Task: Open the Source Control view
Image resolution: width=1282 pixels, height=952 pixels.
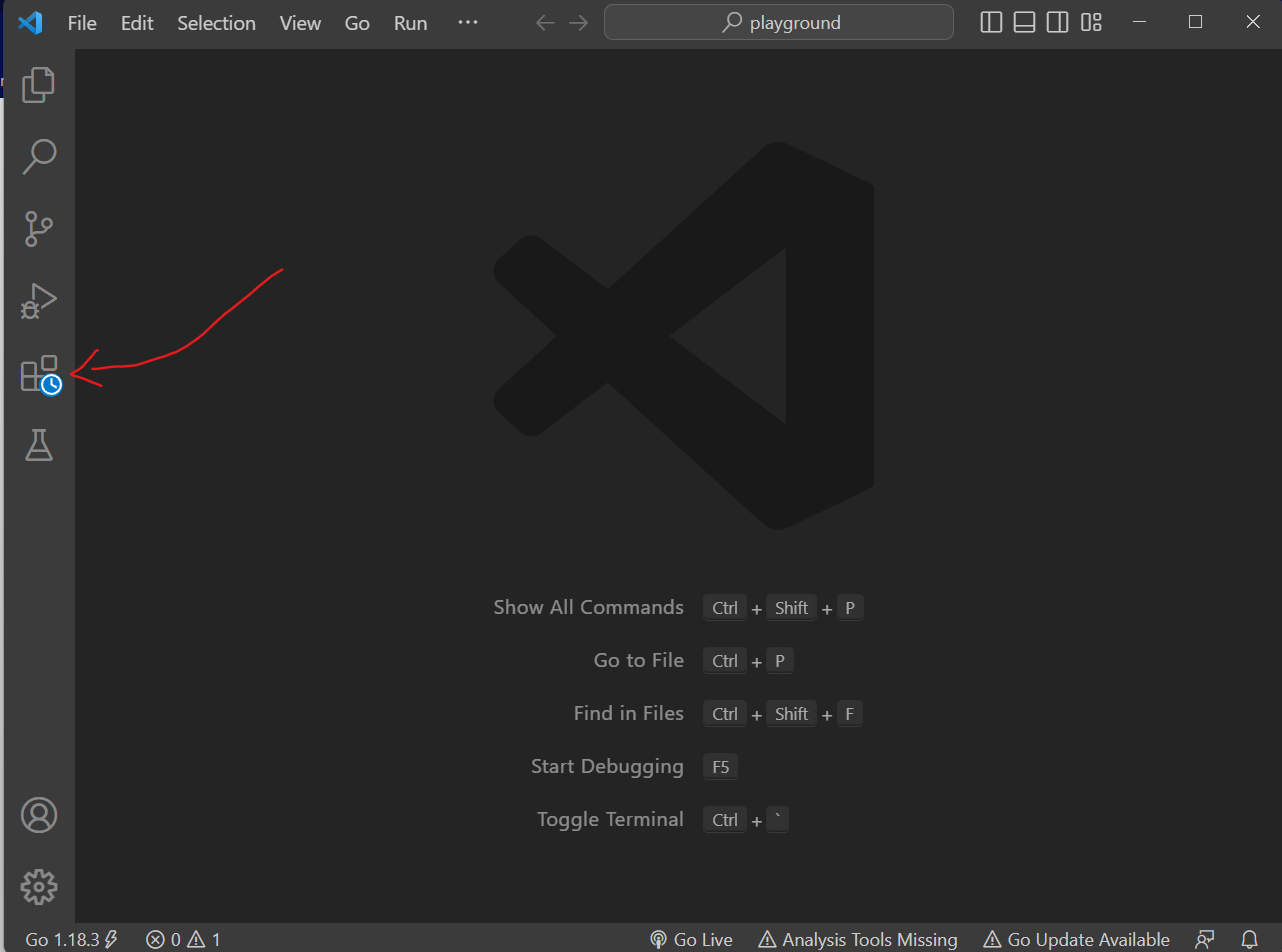Action: coord(38,229)
